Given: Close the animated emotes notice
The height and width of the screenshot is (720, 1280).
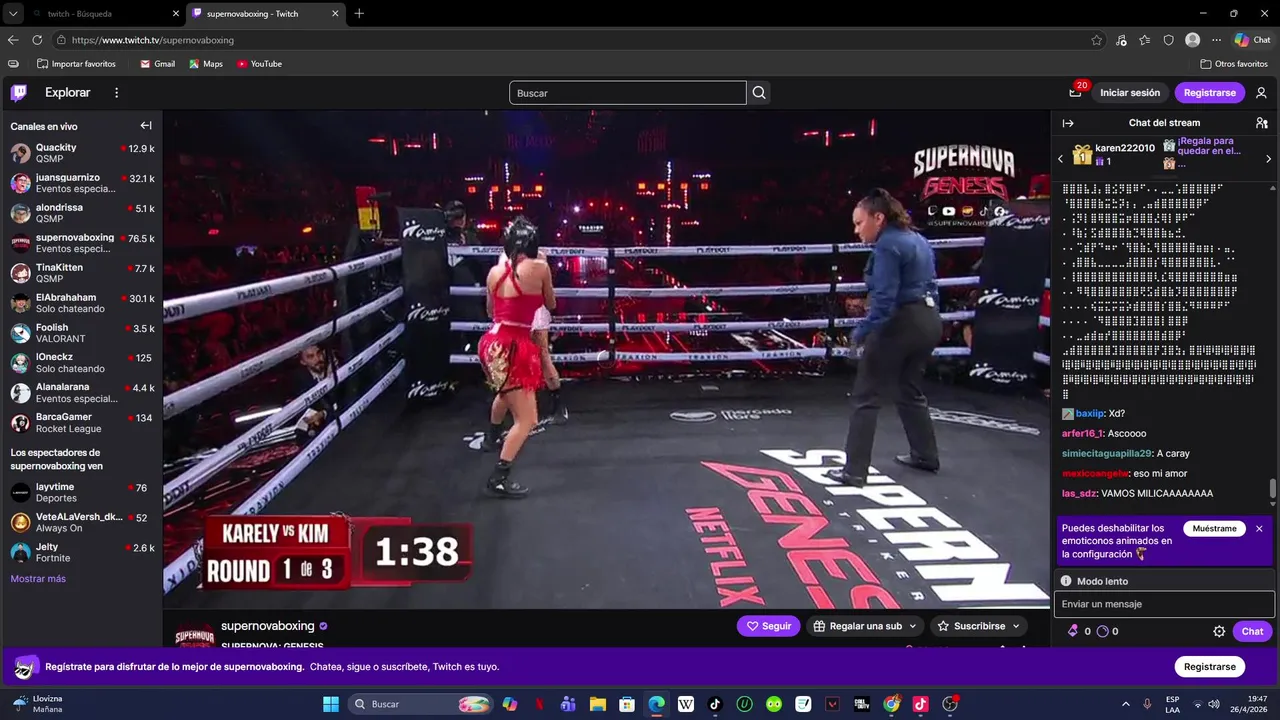Looking at the screenshot, I should [1259, 528].
